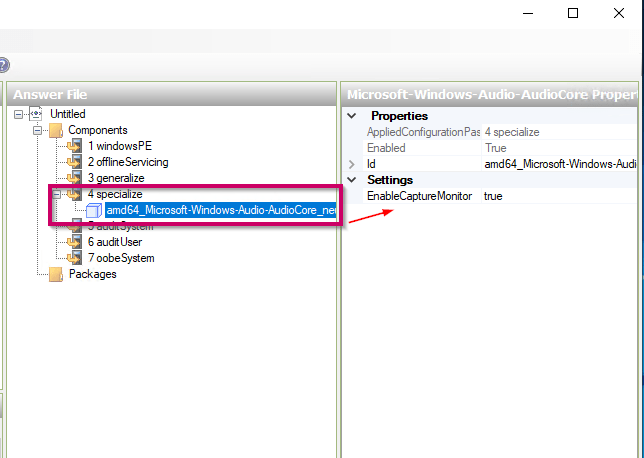Select the AppliedConfigurationPass property row
This screenshot has height=458, width=644.
[x=422, y=132]
